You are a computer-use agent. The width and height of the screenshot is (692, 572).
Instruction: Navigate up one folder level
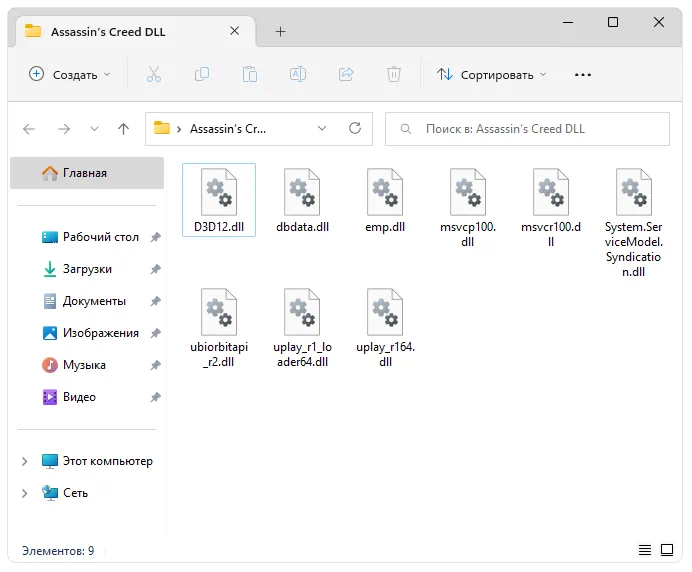coord(124,129)
